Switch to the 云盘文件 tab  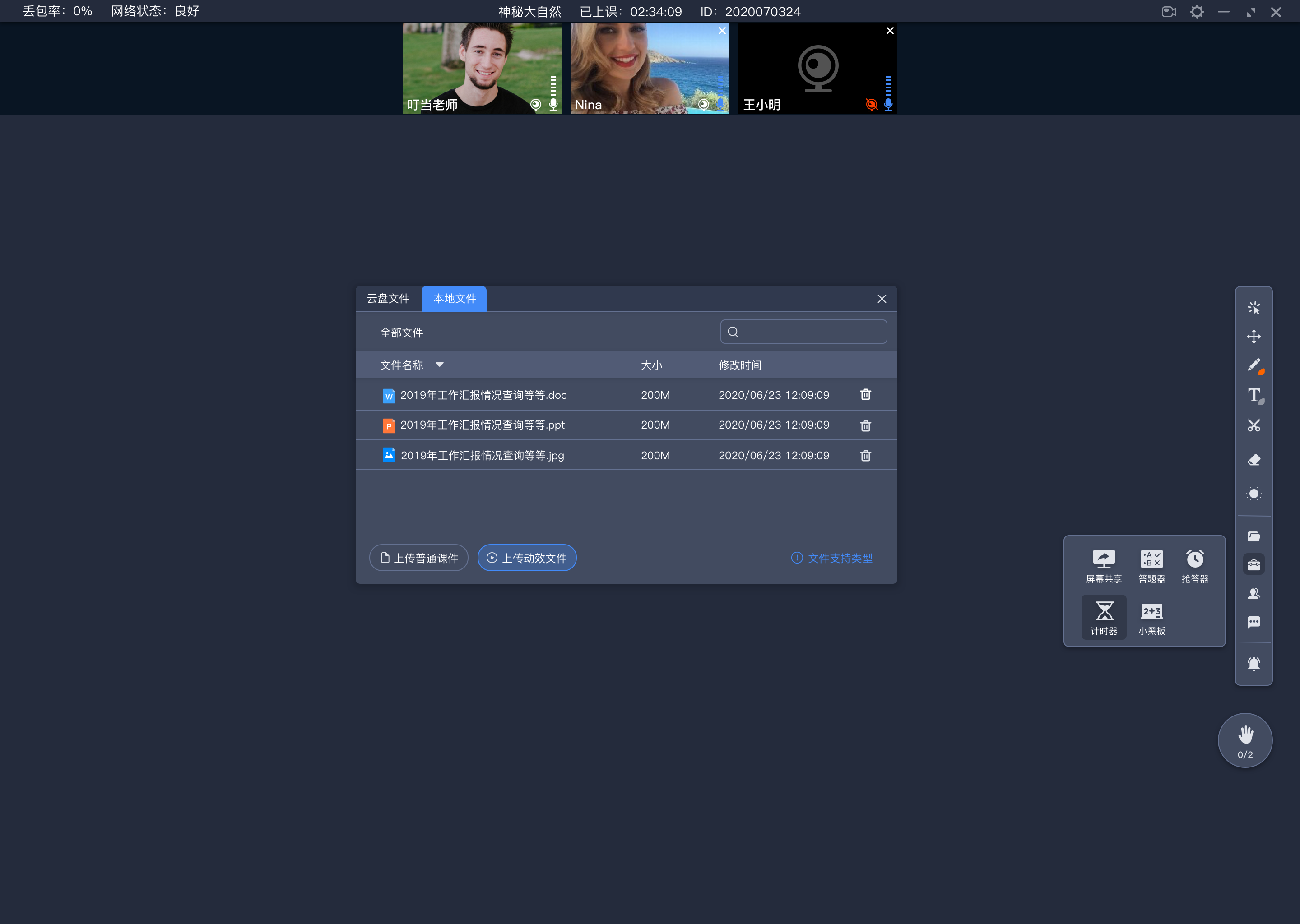point(389,298)
